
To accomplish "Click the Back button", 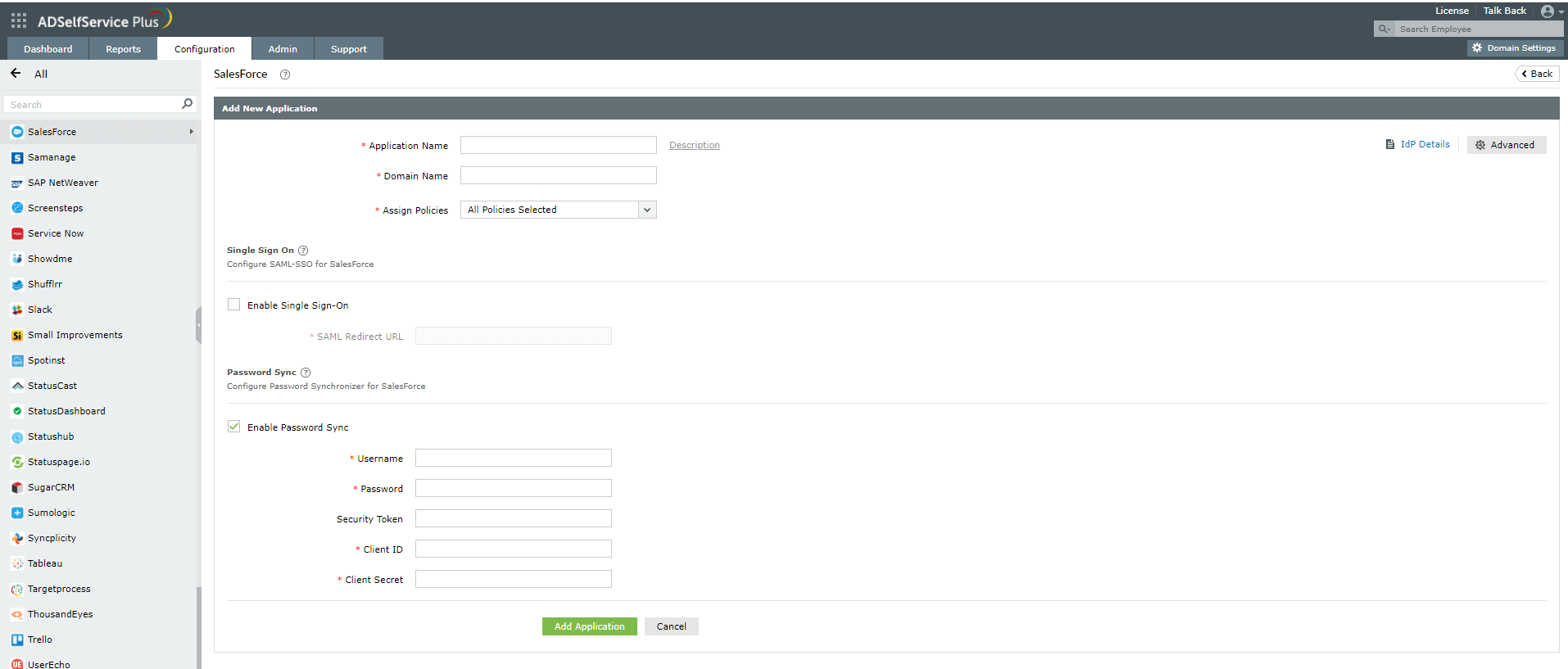I will [1537, 74].
